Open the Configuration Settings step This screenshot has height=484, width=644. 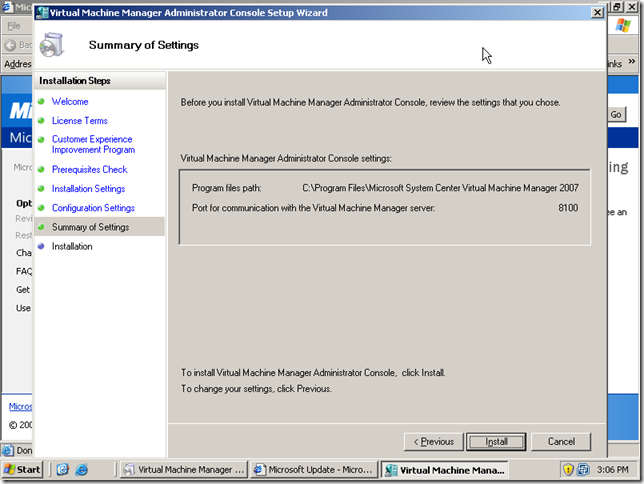(93, 208)
